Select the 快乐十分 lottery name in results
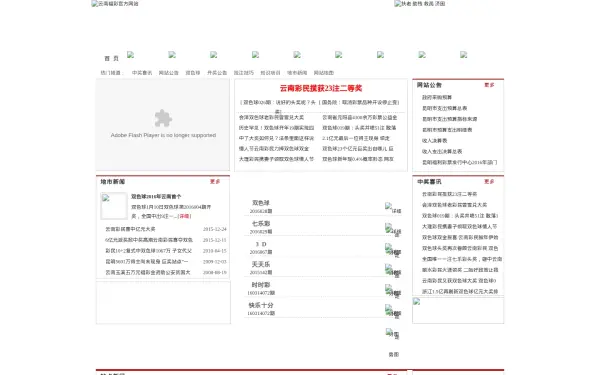The width and height of the screenshot is (600, 375). pos(261,305)
